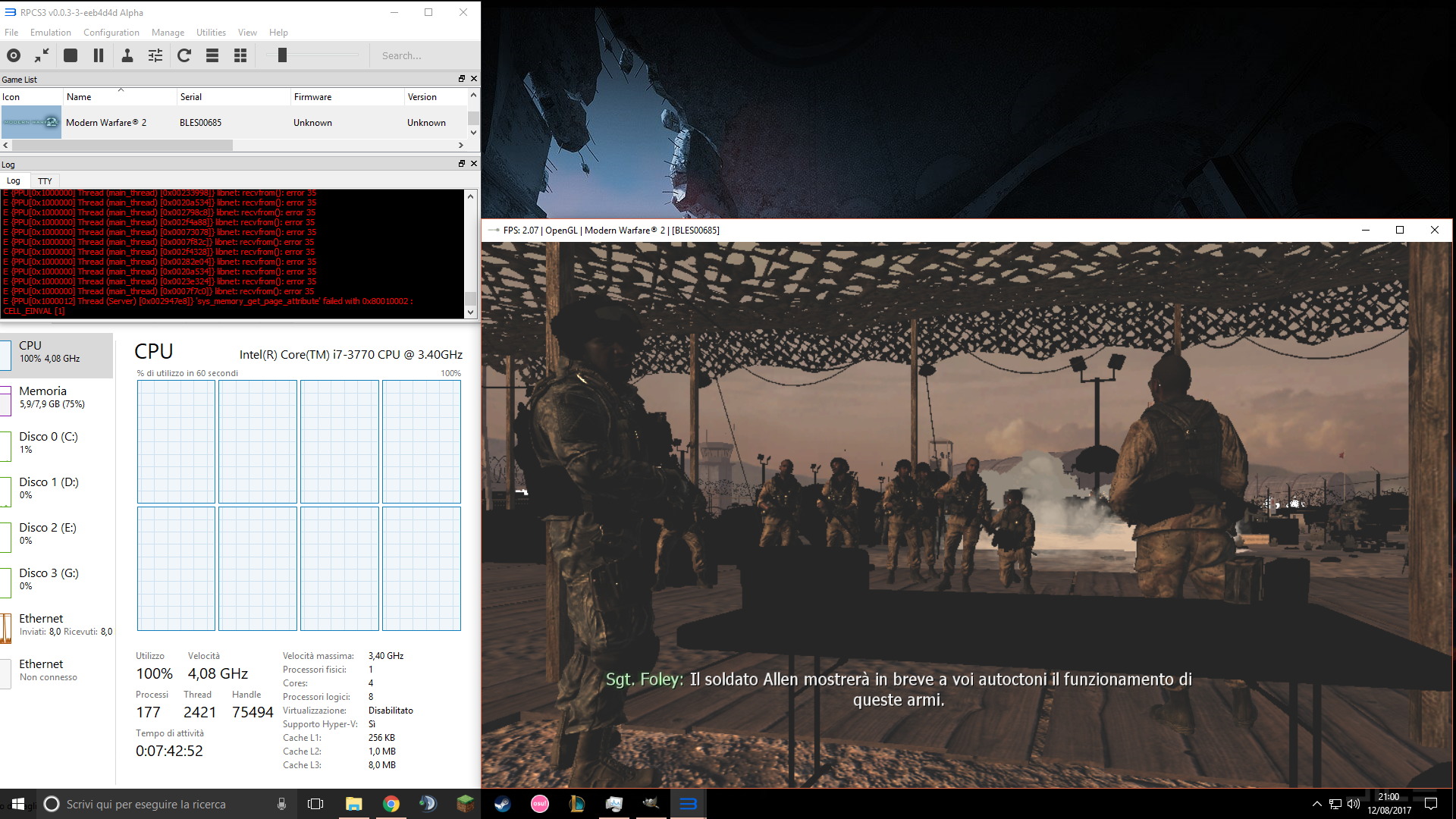Switch the game list to grid view

point(240,55)
